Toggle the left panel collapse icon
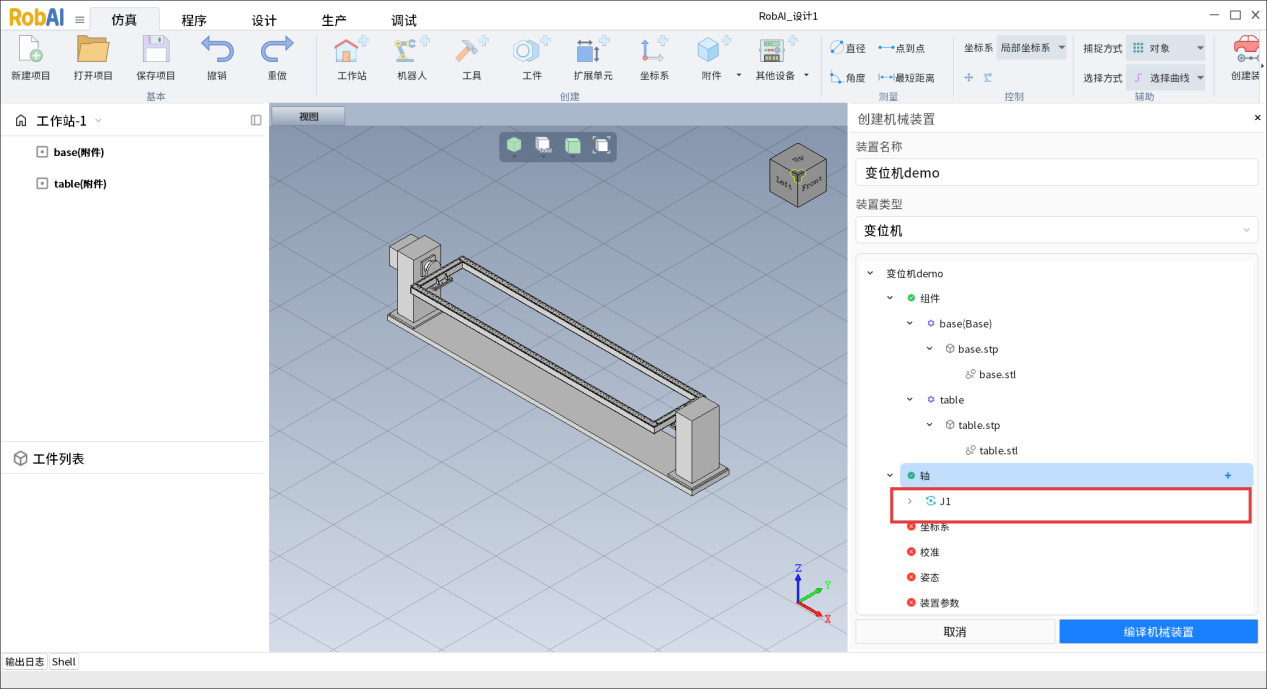The image size is (1267, 689). pos(256,120)
